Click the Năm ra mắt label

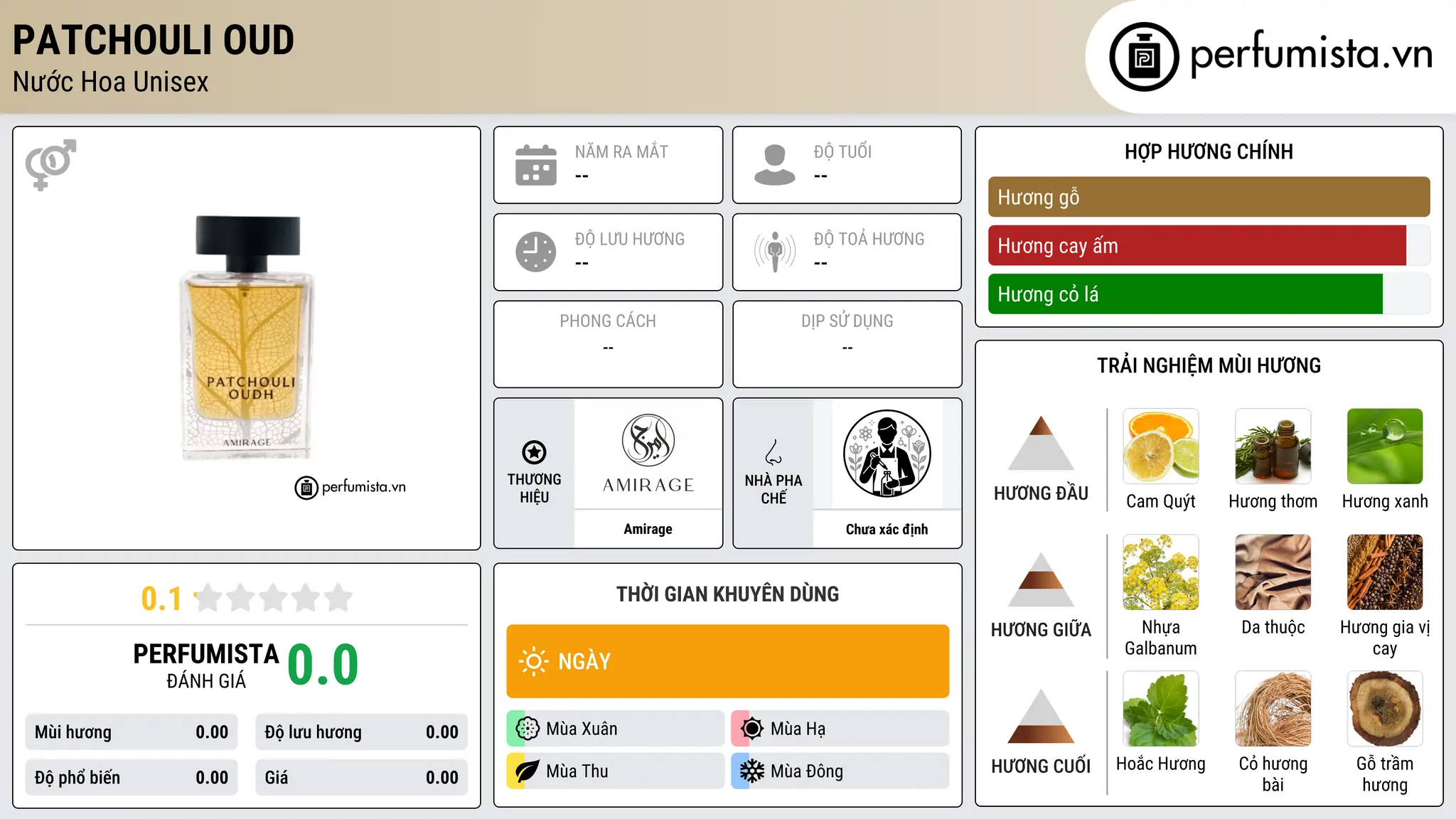tap(621, 151)
